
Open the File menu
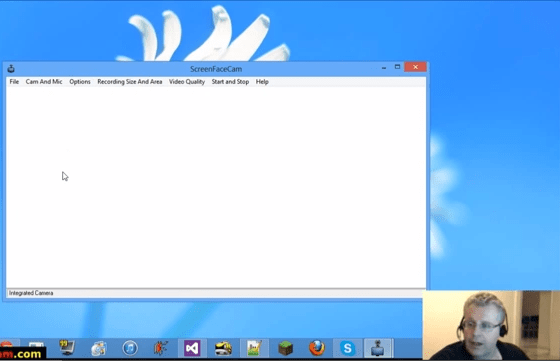14,82
